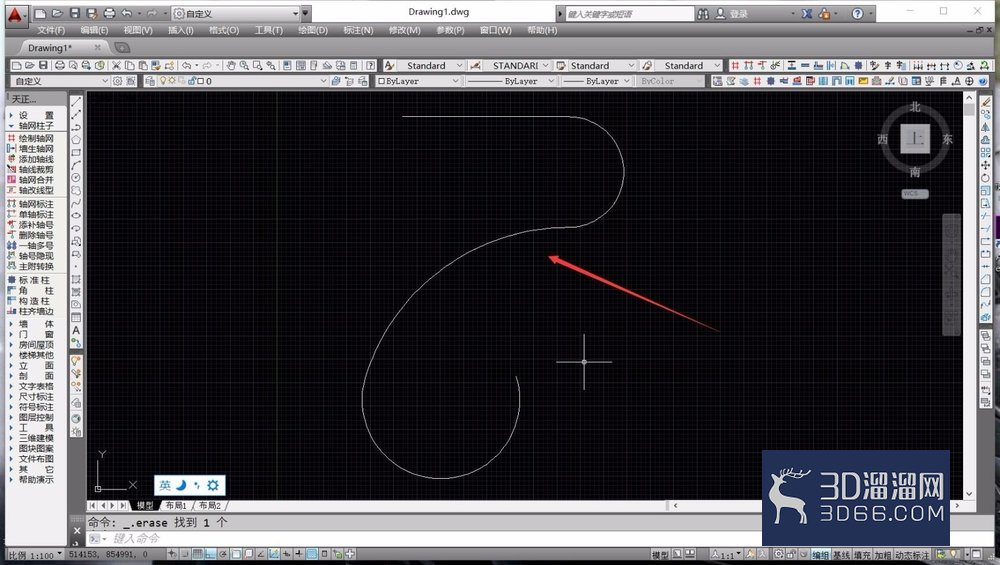
Task: Select the Pan hand tool
Action: [x=230, y=65]
